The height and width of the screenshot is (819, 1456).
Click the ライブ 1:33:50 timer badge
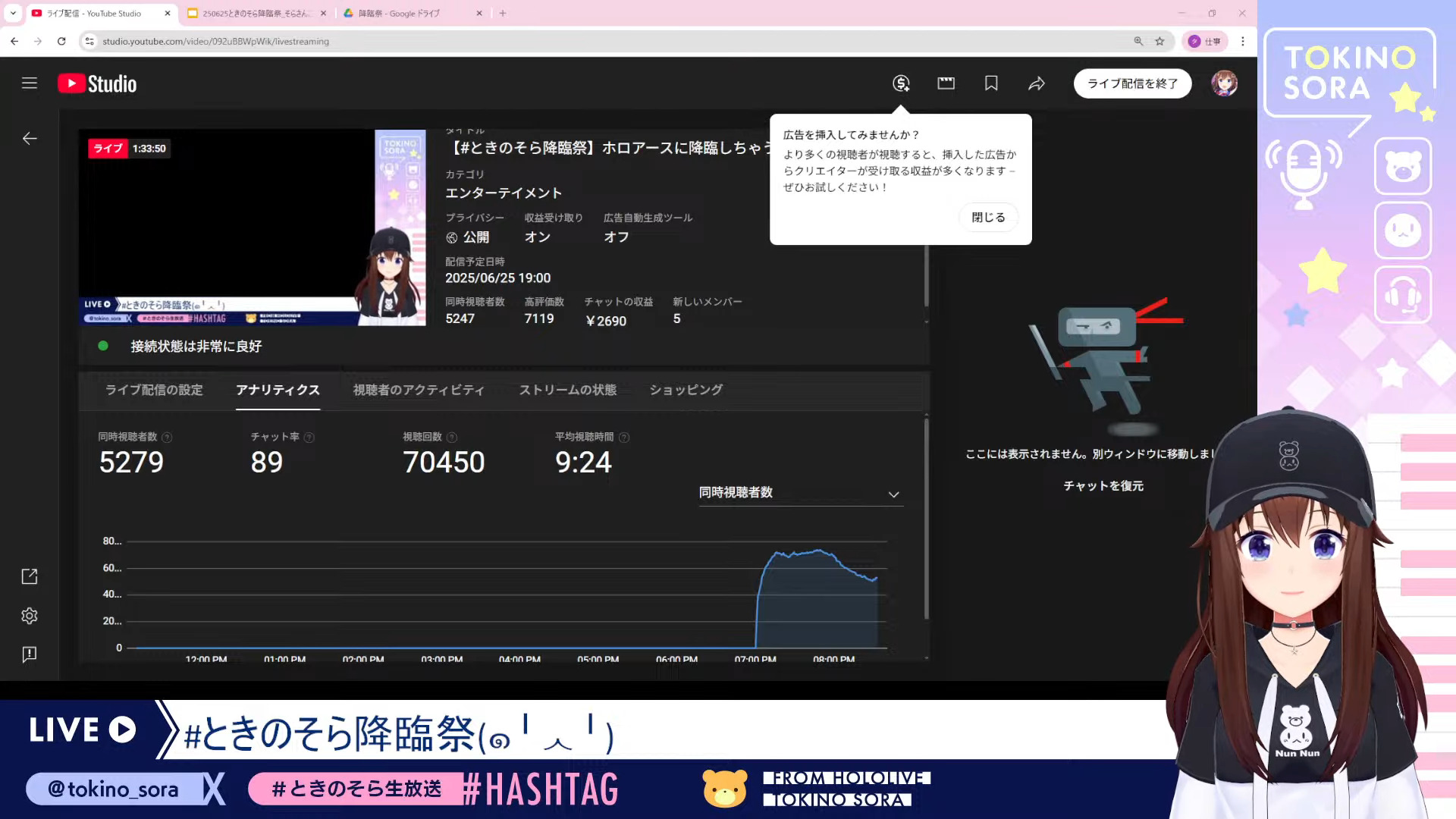point(129,149)
